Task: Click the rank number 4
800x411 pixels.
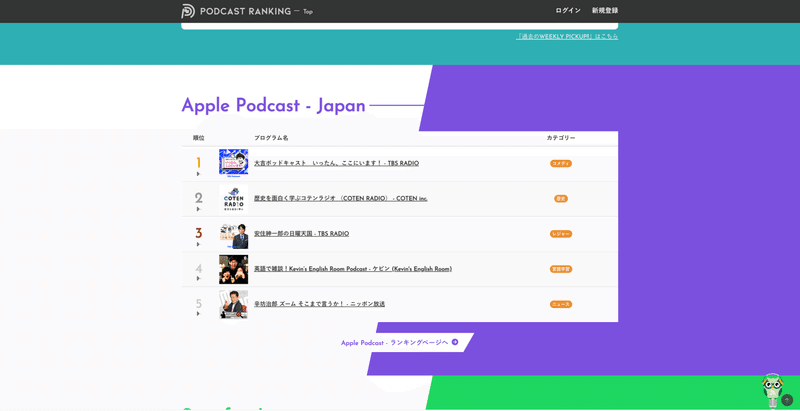Action: tap(198, 268)
